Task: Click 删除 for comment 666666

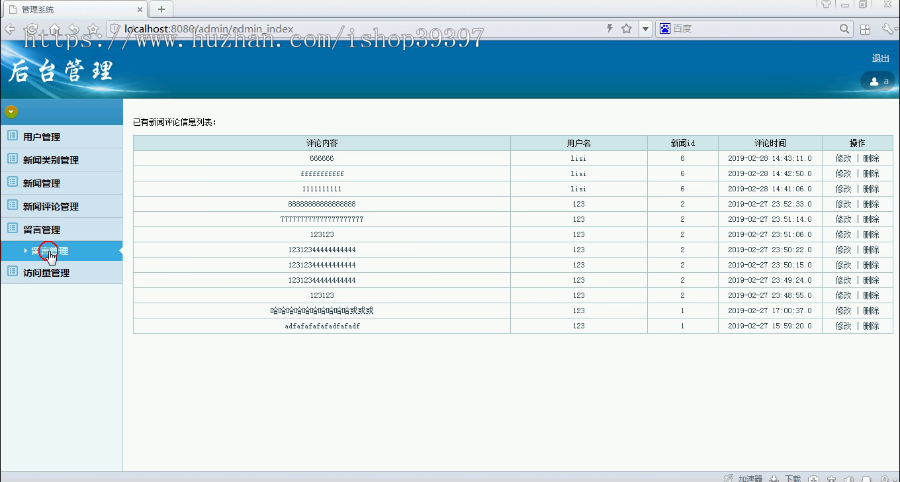Action: click(x=871, y=158)
